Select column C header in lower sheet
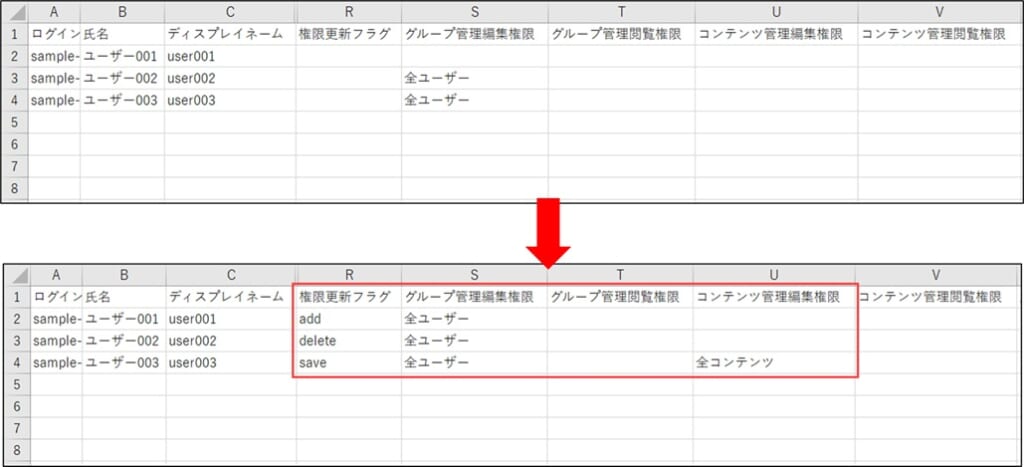 point(231,275)
